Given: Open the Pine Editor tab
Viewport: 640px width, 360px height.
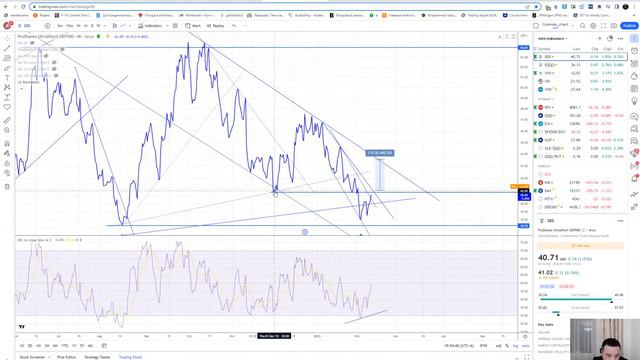Looking at the screenshot, I should click(x=66, y=357).
